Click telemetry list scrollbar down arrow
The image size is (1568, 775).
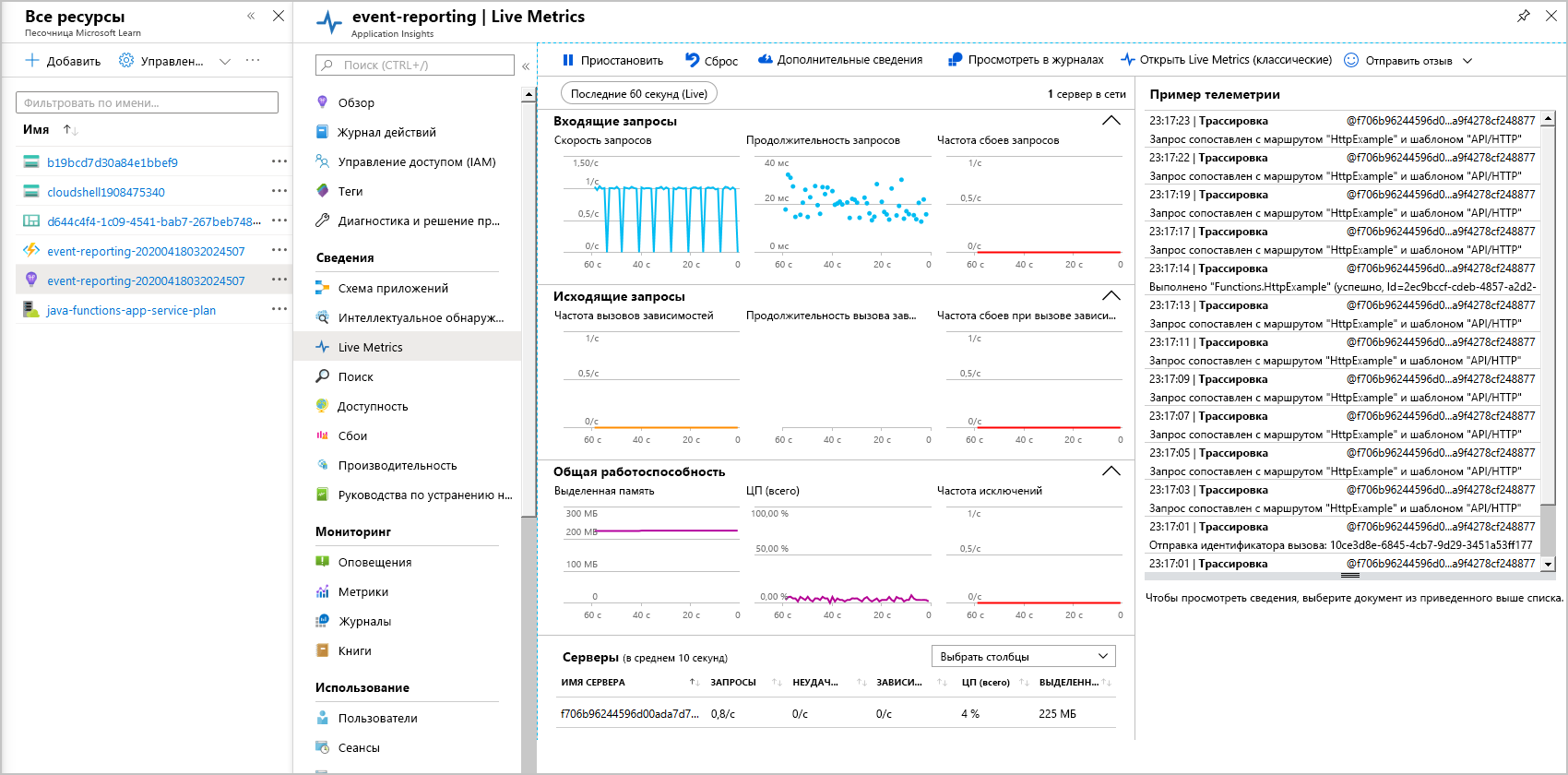pyautogui.click(x=1549, y=564)
